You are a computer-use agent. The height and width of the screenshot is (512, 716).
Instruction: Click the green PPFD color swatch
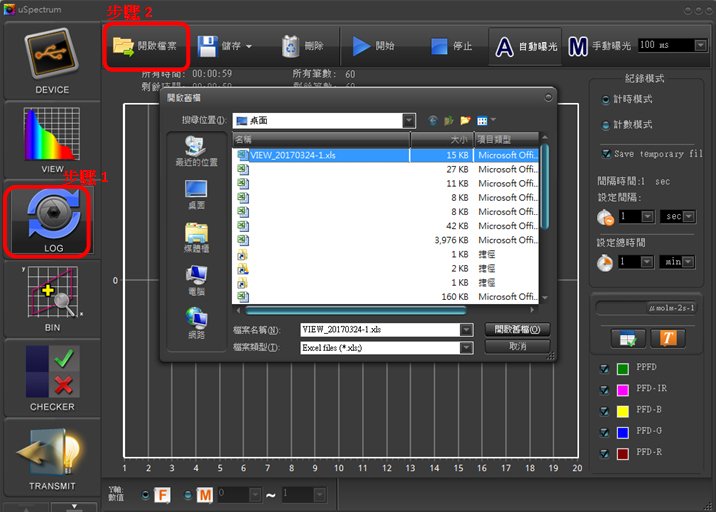pyautogui.click(x=623, y=369)
